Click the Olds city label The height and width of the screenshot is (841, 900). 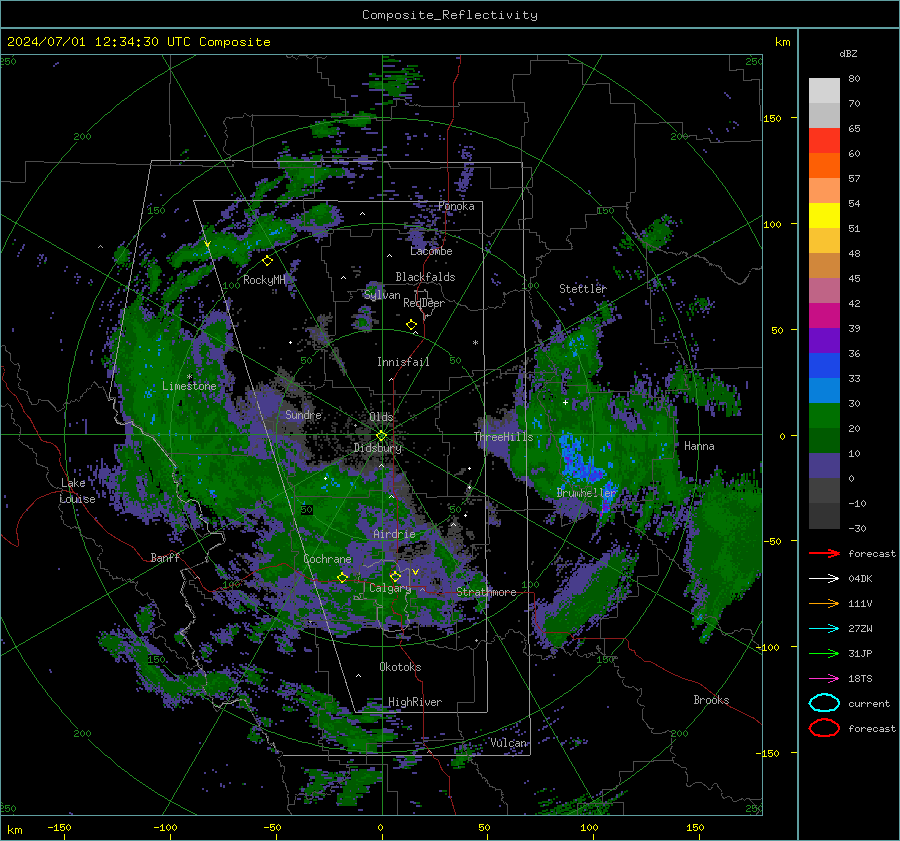point(381,417)
